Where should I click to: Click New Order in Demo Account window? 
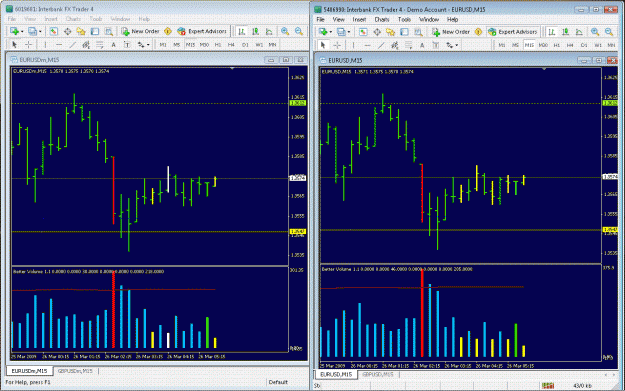tap(451, 32)
